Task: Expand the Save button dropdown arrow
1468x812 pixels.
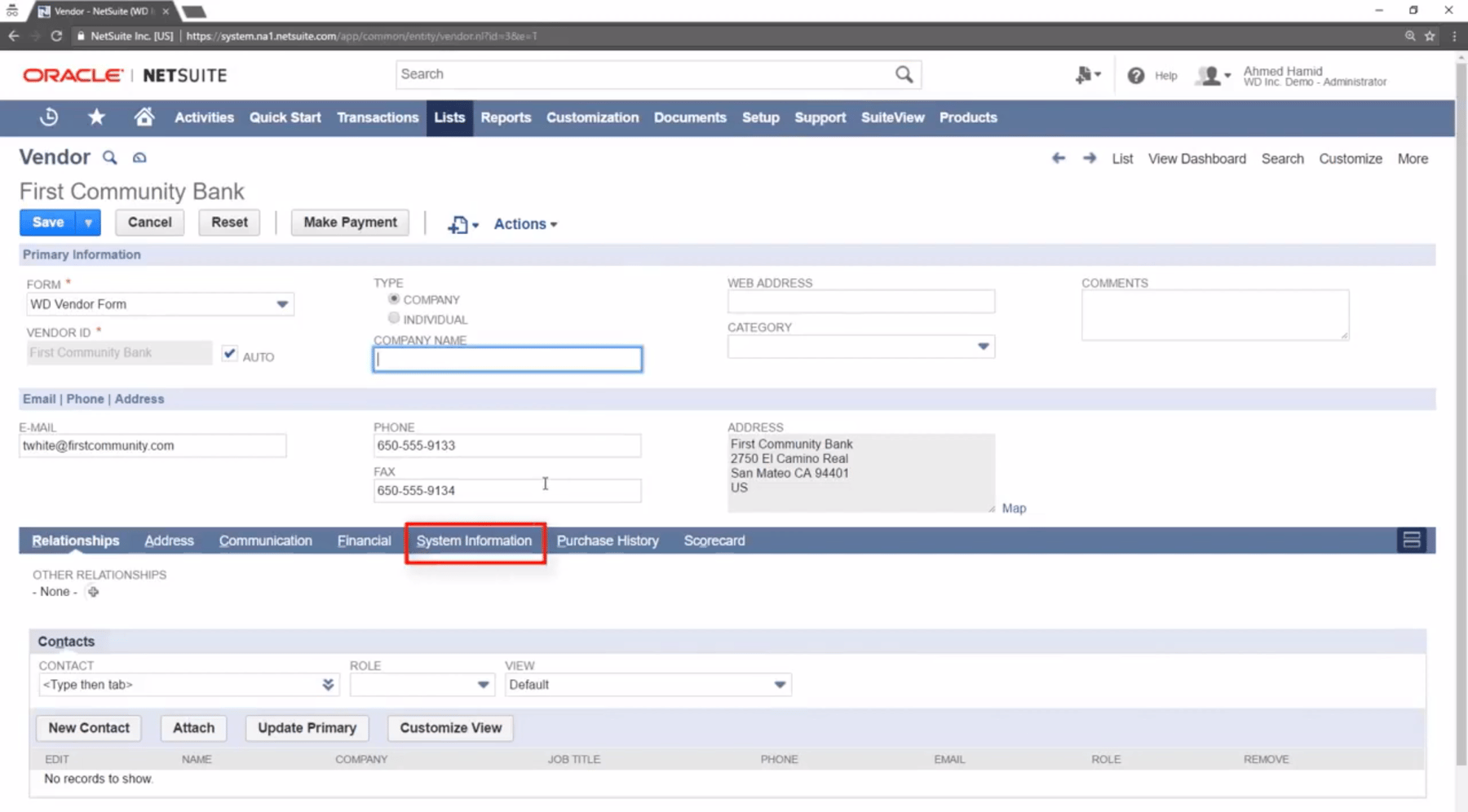Action: point(88,223)
